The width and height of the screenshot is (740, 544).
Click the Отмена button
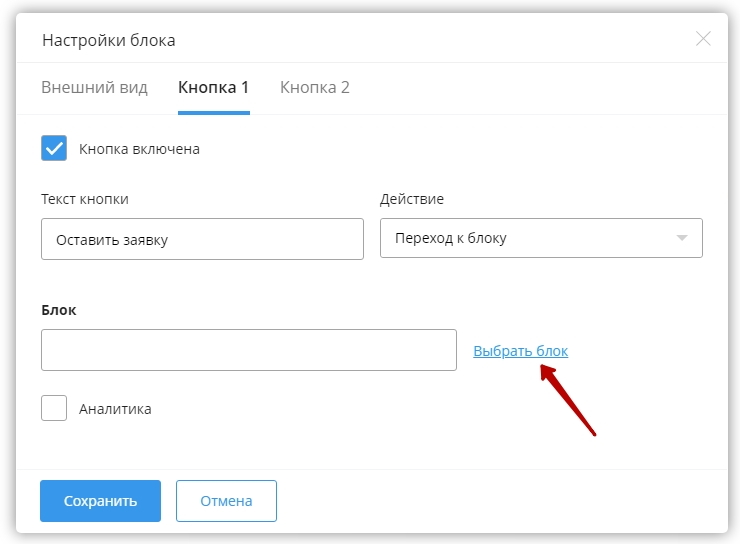226,501
